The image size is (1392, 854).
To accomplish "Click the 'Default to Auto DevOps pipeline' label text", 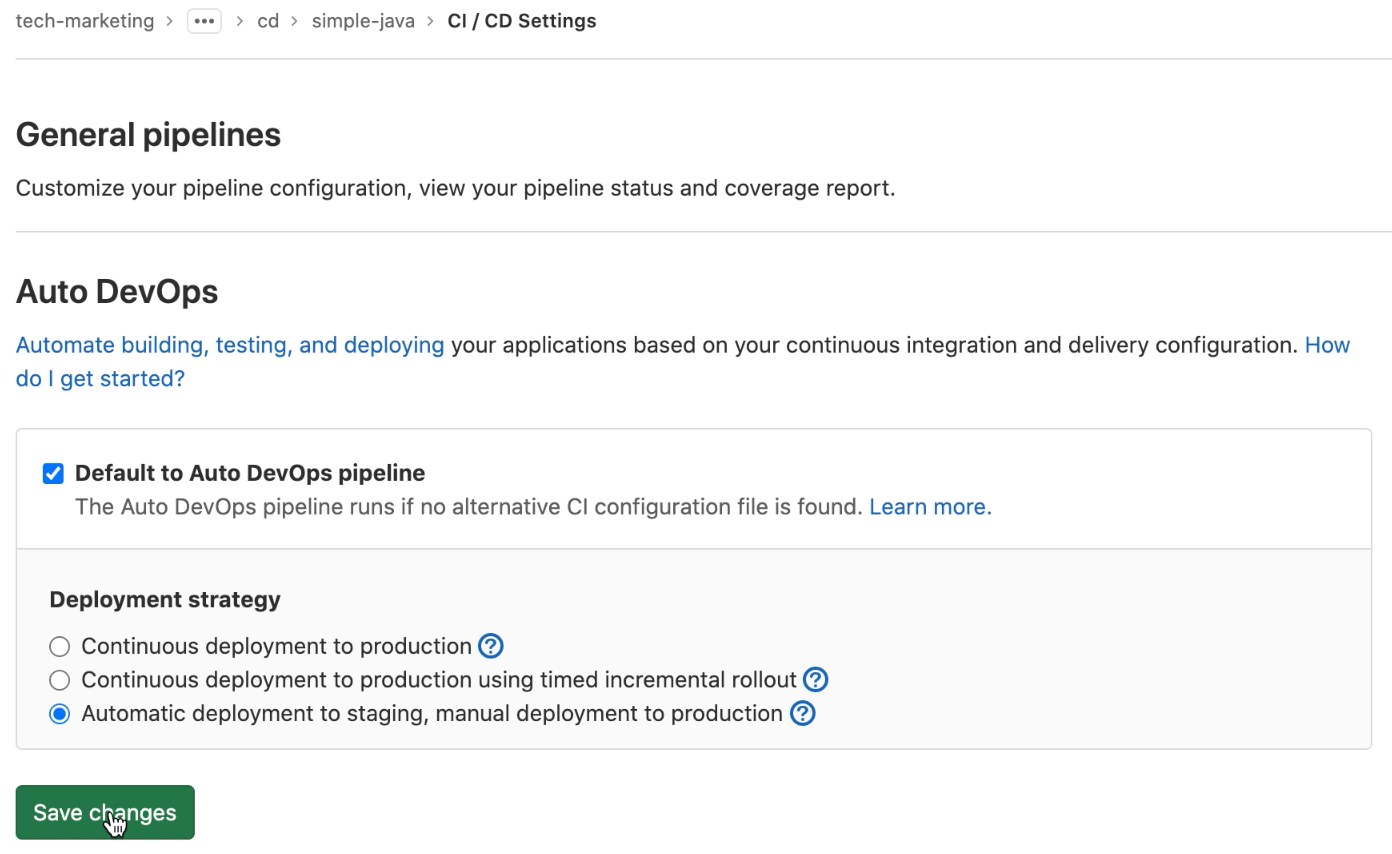I will (x=250, y=473).
